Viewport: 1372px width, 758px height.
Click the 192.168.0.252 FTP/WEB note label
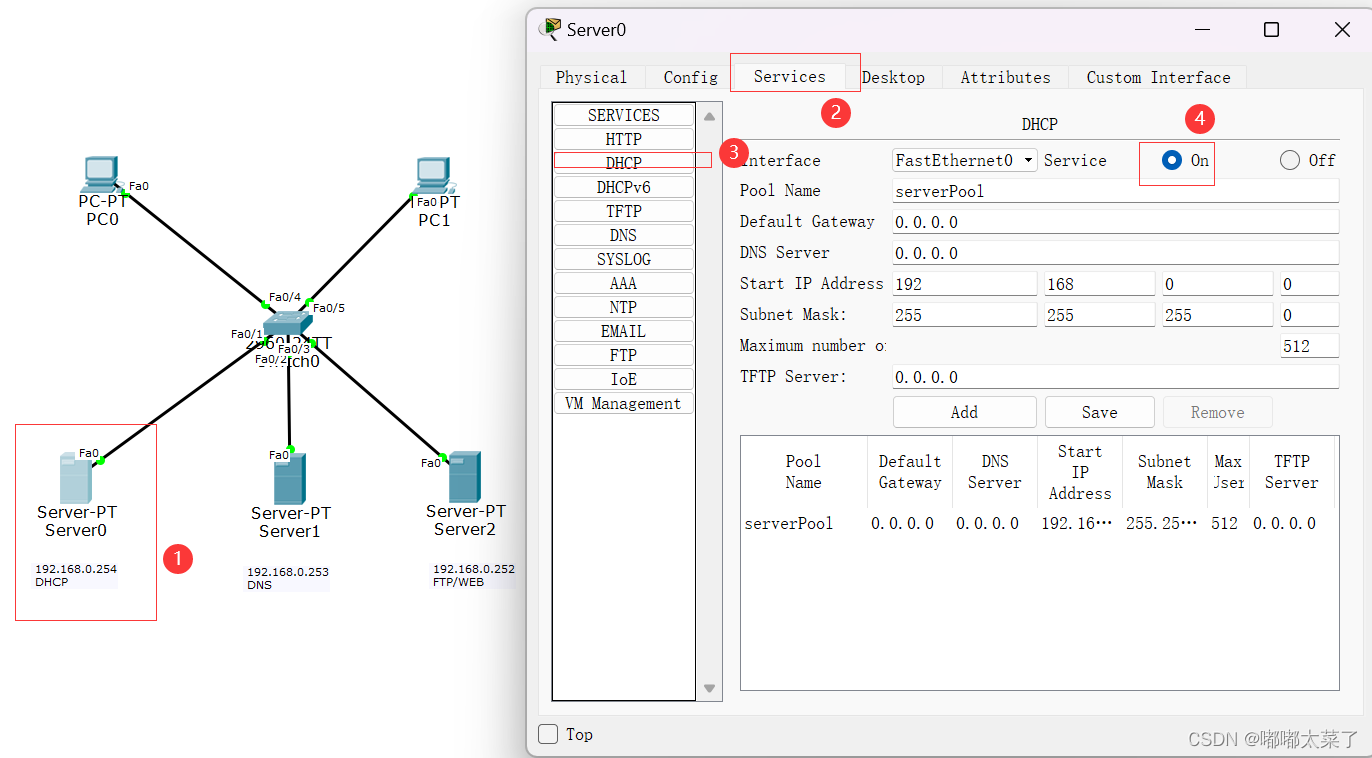[474, 575]
